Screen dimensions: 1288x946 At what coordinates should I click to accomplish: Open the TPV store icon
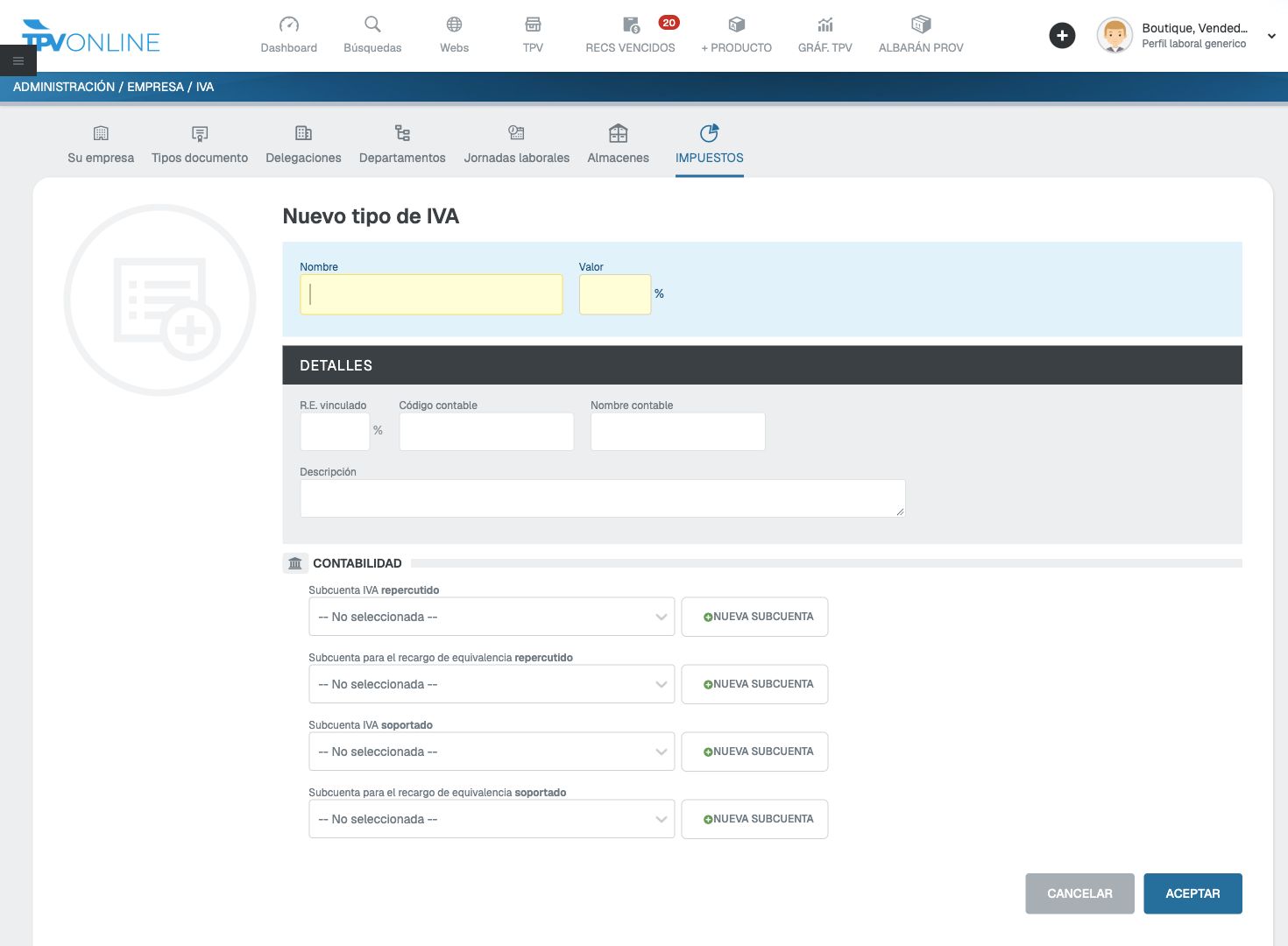tap(533, 25)
